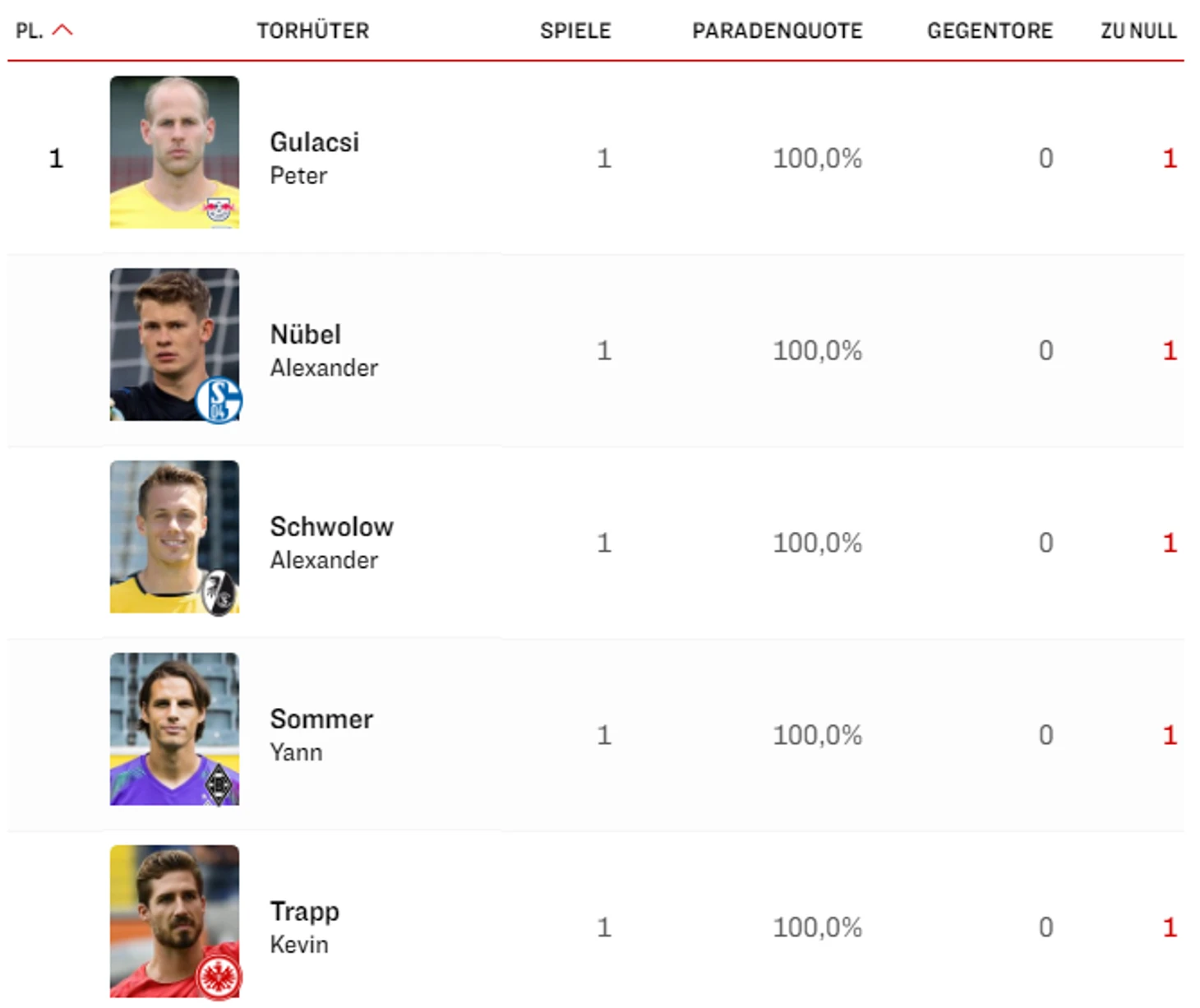Open the Trapp Kevin player link

click(x=304, y=927)
